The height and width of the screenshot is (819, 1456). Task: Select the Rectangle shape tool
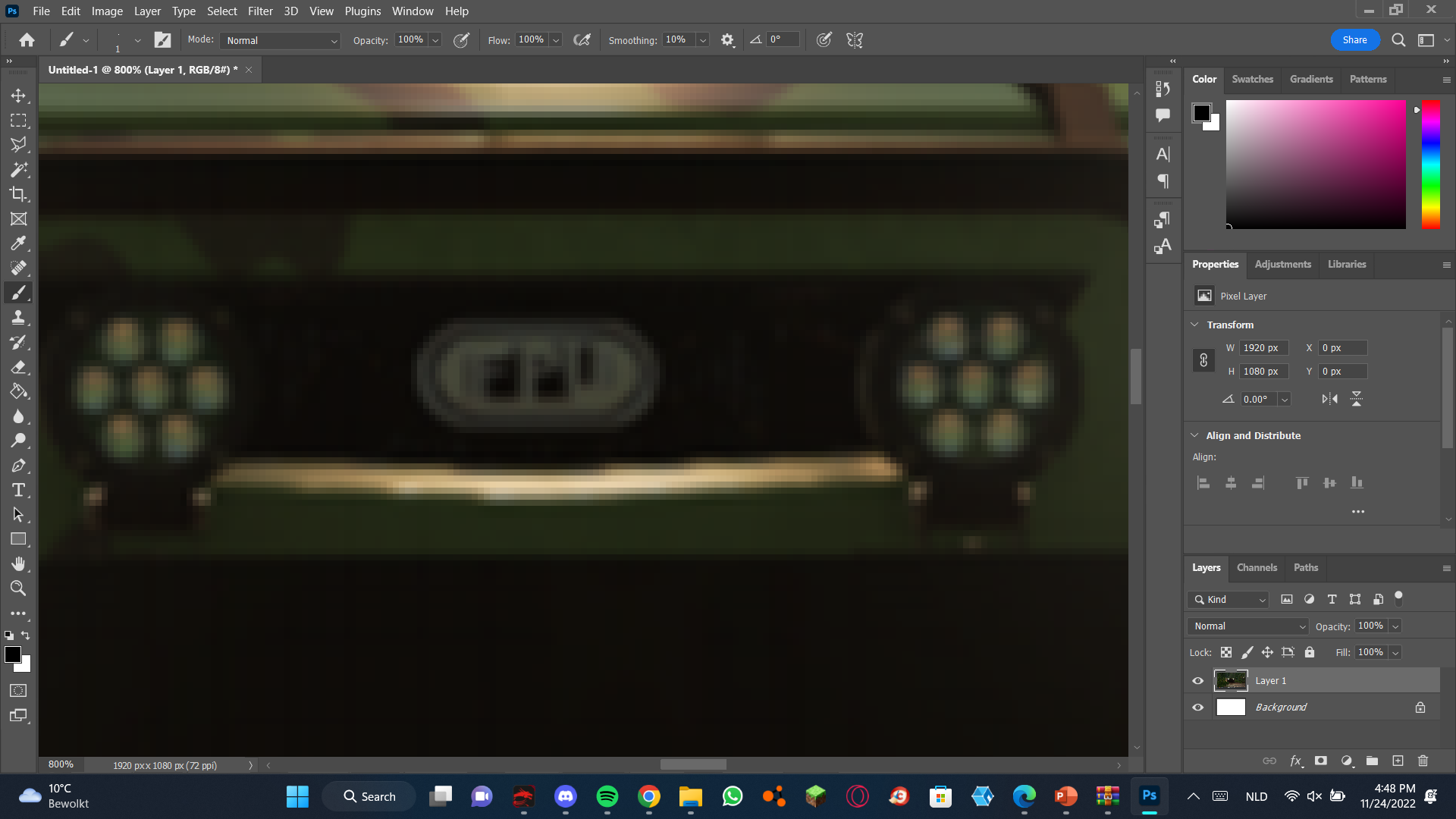(18, 539)
